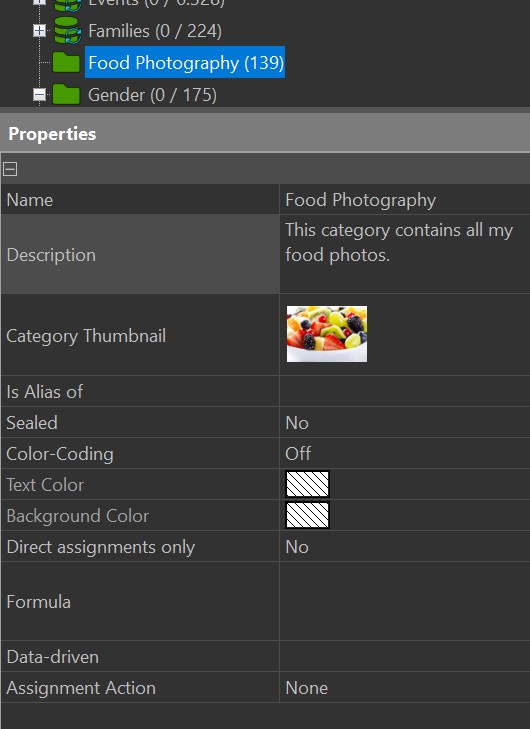Select the Sealed property label
The image size is (530, 729).
click(x=32, y=423)
